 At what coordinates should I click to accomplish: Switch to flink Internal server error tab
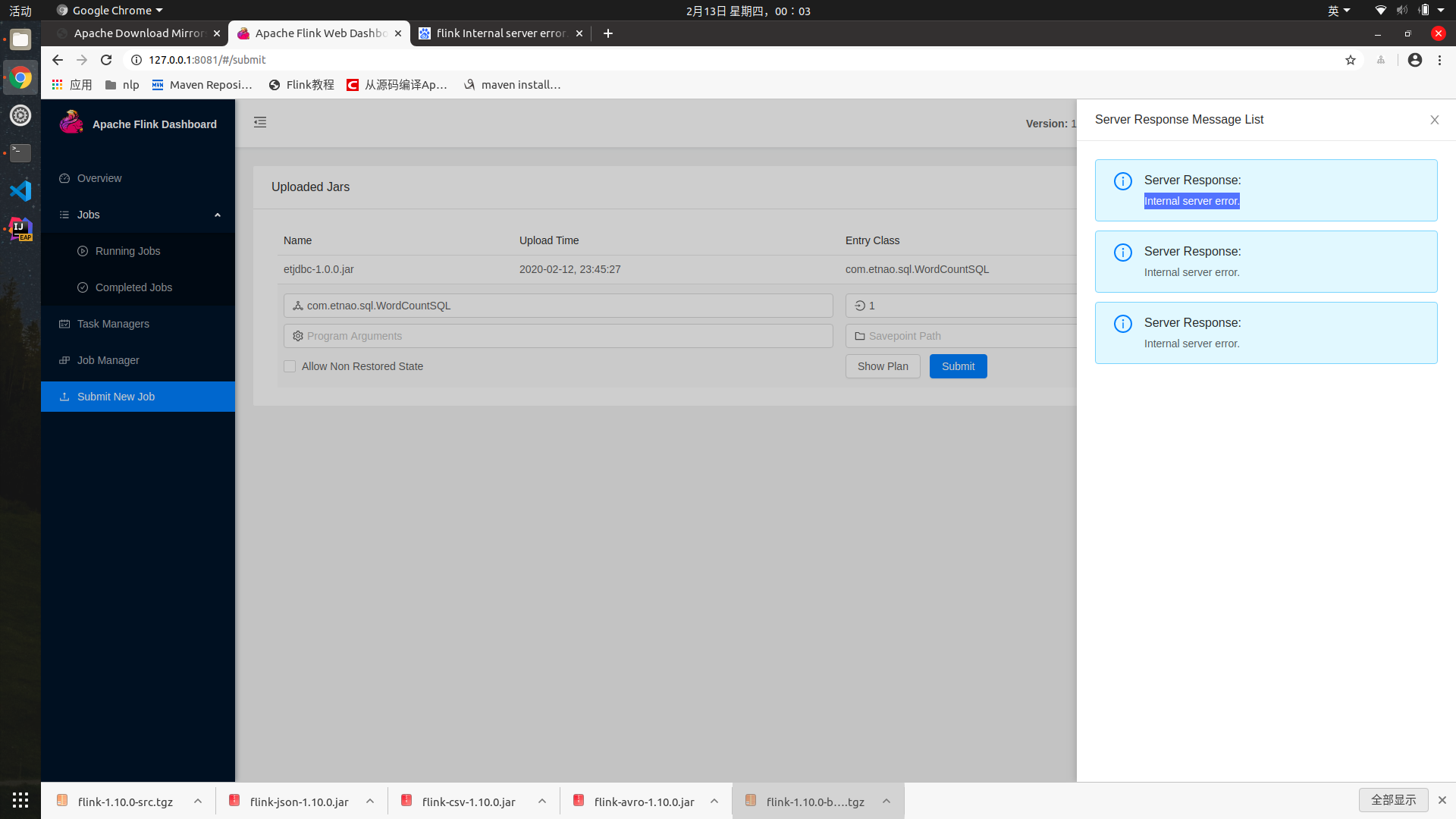[x=500, y=33]
